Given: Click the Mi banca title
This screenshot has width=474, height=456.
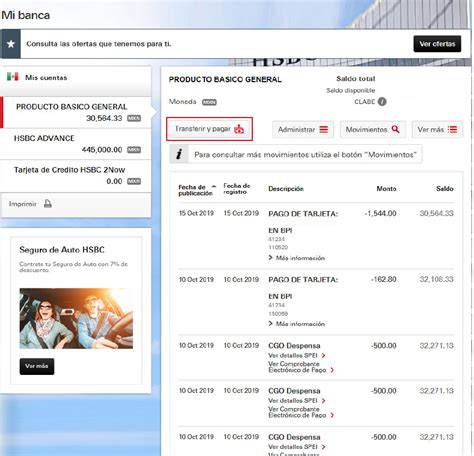Looking at the screenshot, I should 26,15.
